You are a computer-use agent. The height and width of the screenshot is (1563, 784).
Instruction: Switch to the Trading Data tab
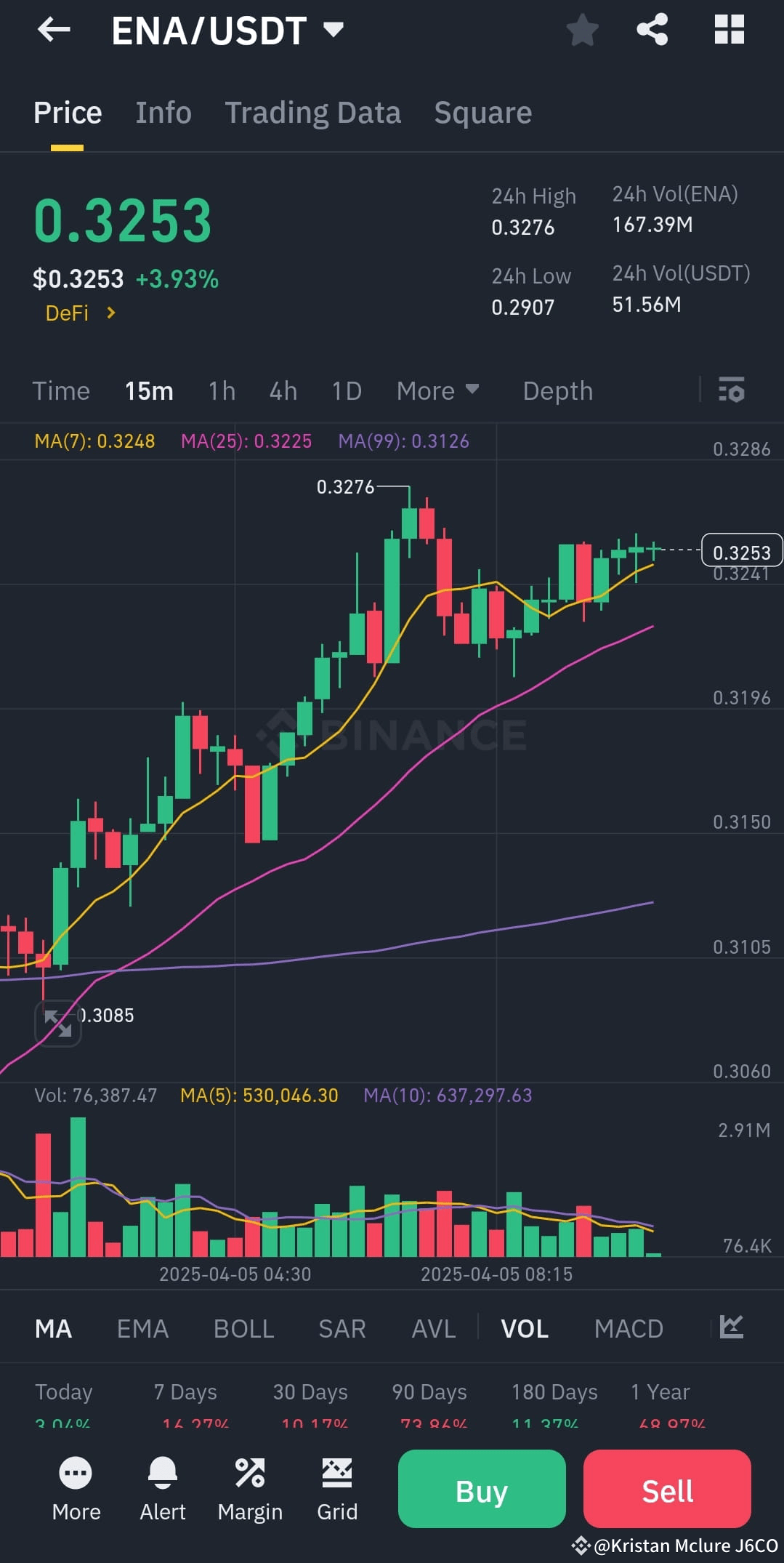pos(312,112)
